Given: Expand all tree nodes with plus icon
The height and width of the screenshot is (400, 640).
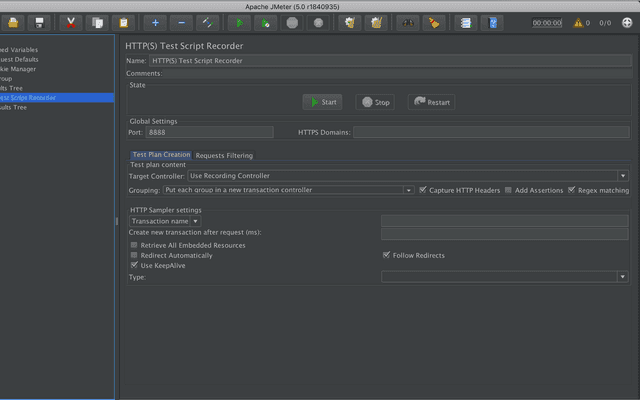Looking at the screenshot, I should click(155, 23).
